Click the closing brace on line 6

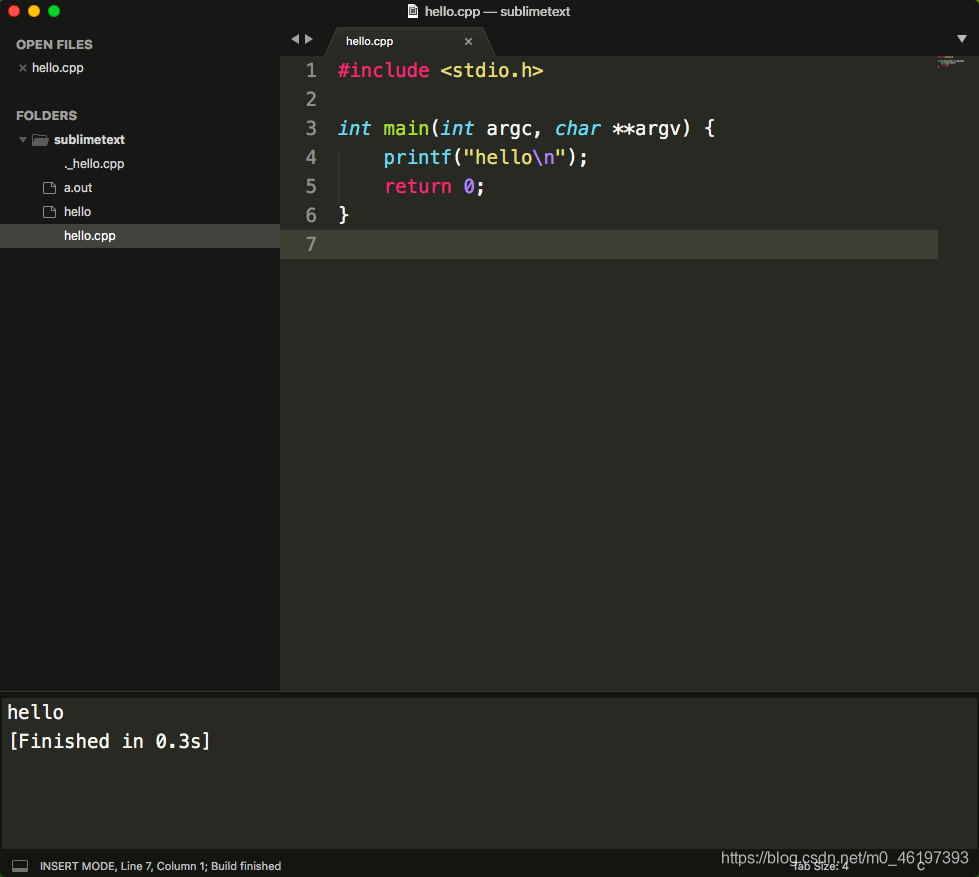point(343,215)
